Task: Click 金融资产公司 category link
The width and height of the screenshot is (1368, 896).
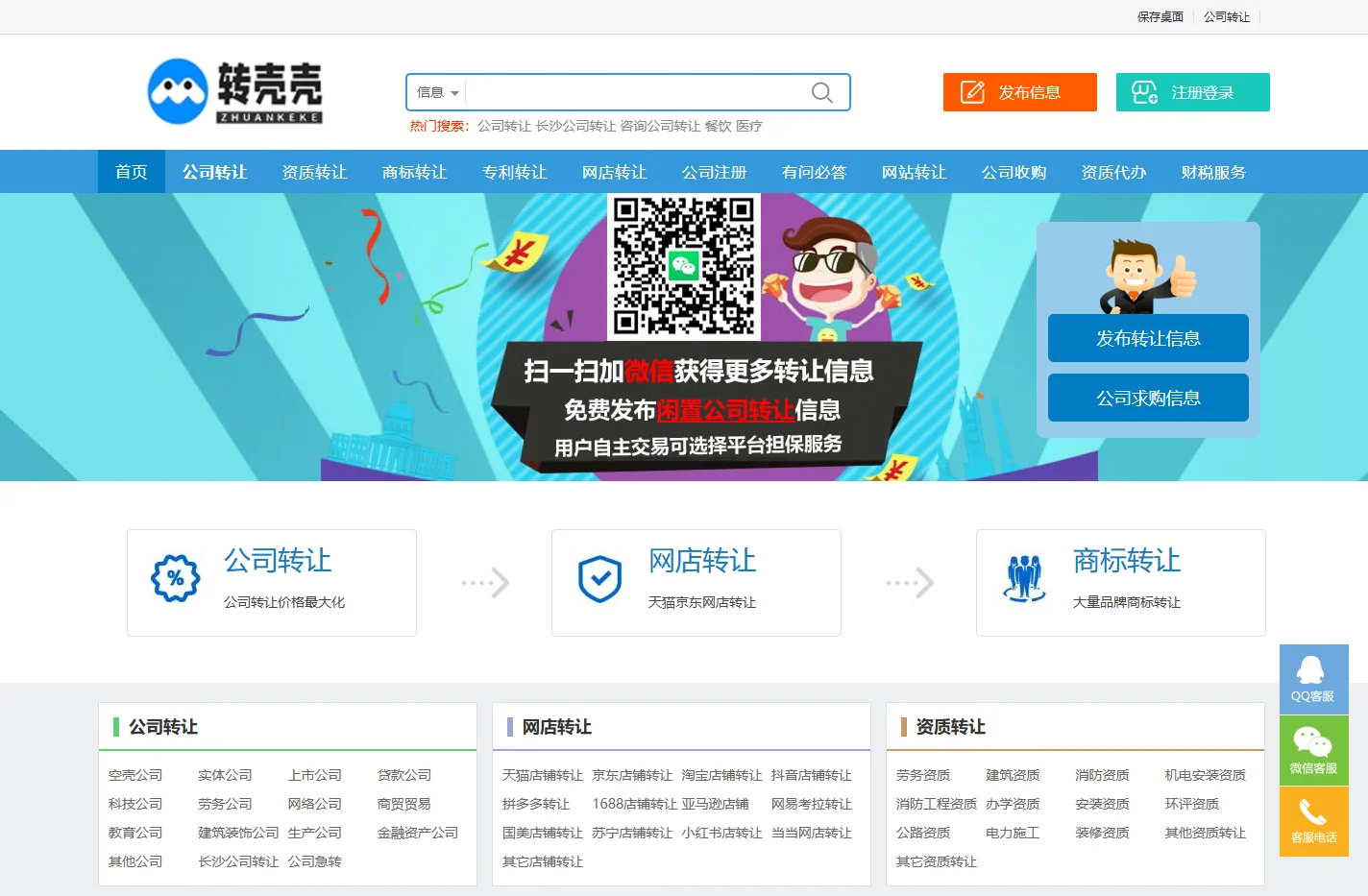Action: click(x=418, y=833)
